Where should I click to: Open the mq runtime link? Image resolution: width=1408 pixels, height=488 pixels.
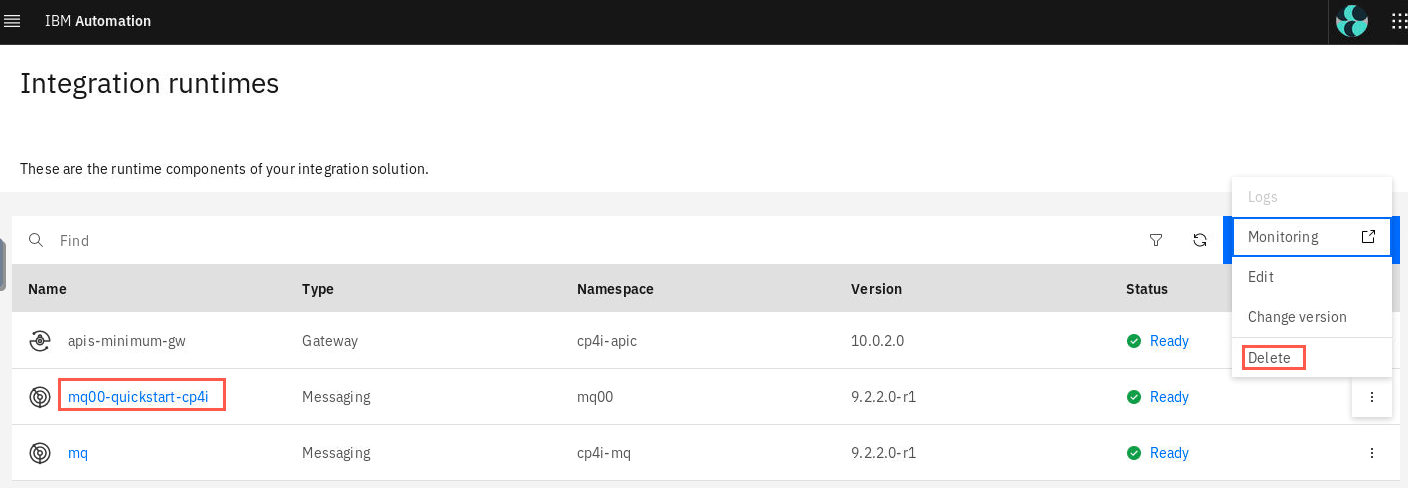pos(78,453)
